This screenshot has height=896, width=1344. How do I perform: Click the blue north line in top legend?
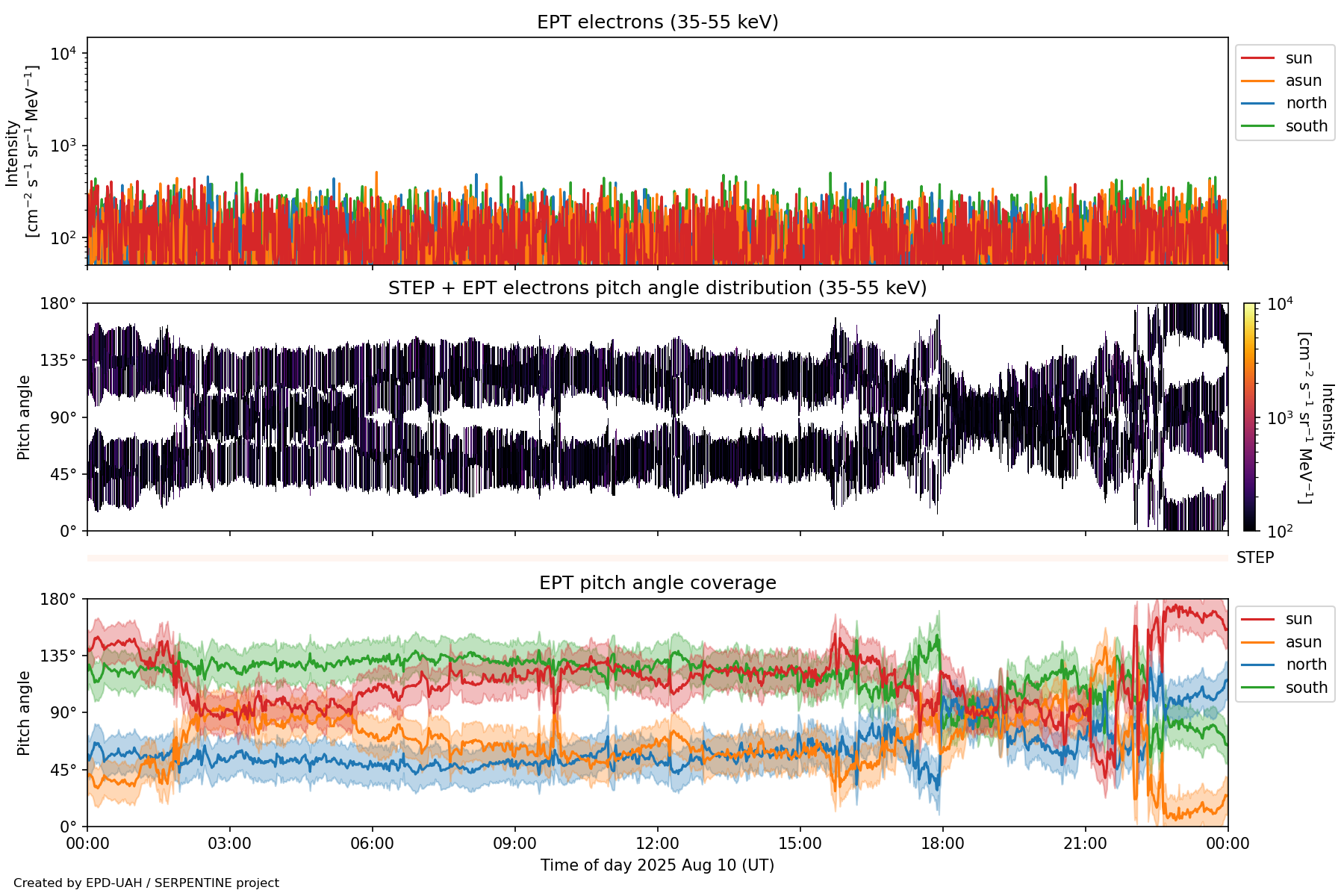coord(1257,103)
